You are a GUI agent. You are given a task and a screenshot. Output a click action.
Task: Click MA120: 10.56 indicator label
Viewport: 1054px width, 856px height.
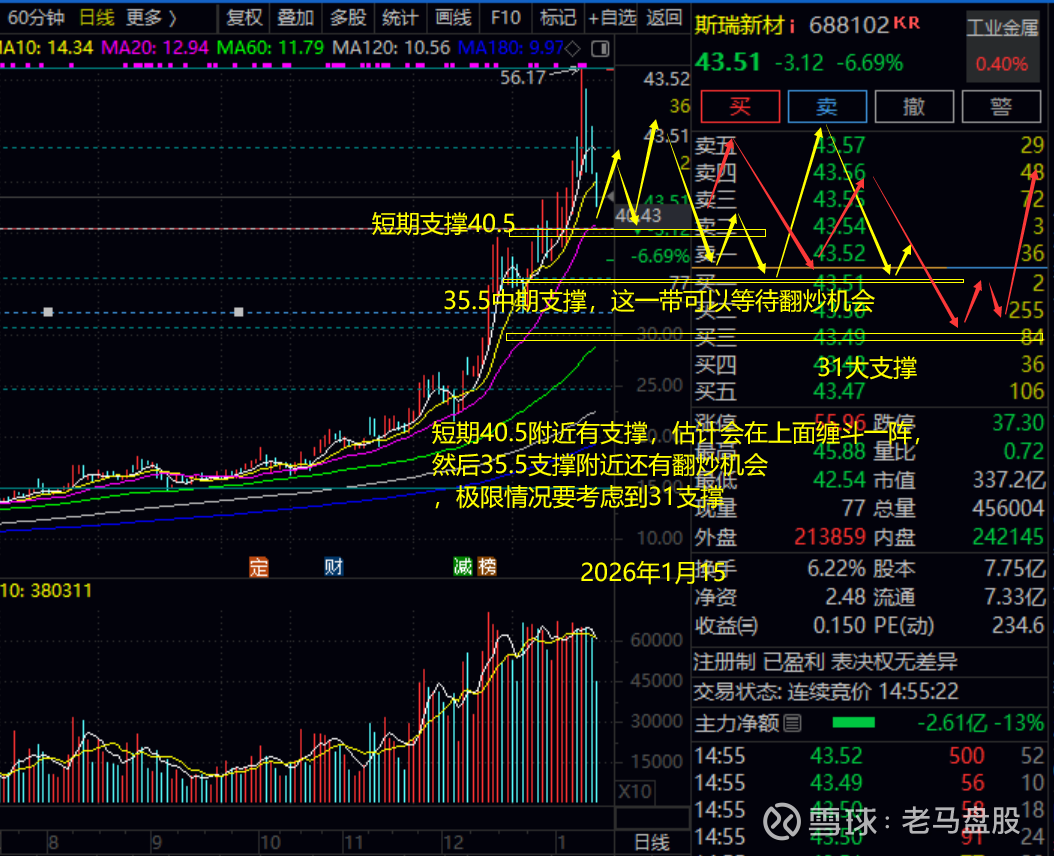(x=391, y=48)
